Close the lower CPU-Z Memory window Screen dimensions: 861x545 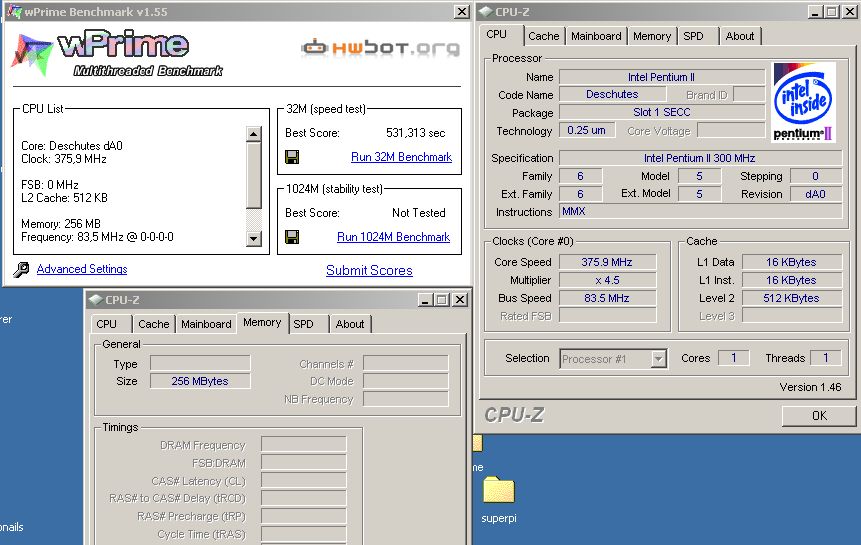460,300
